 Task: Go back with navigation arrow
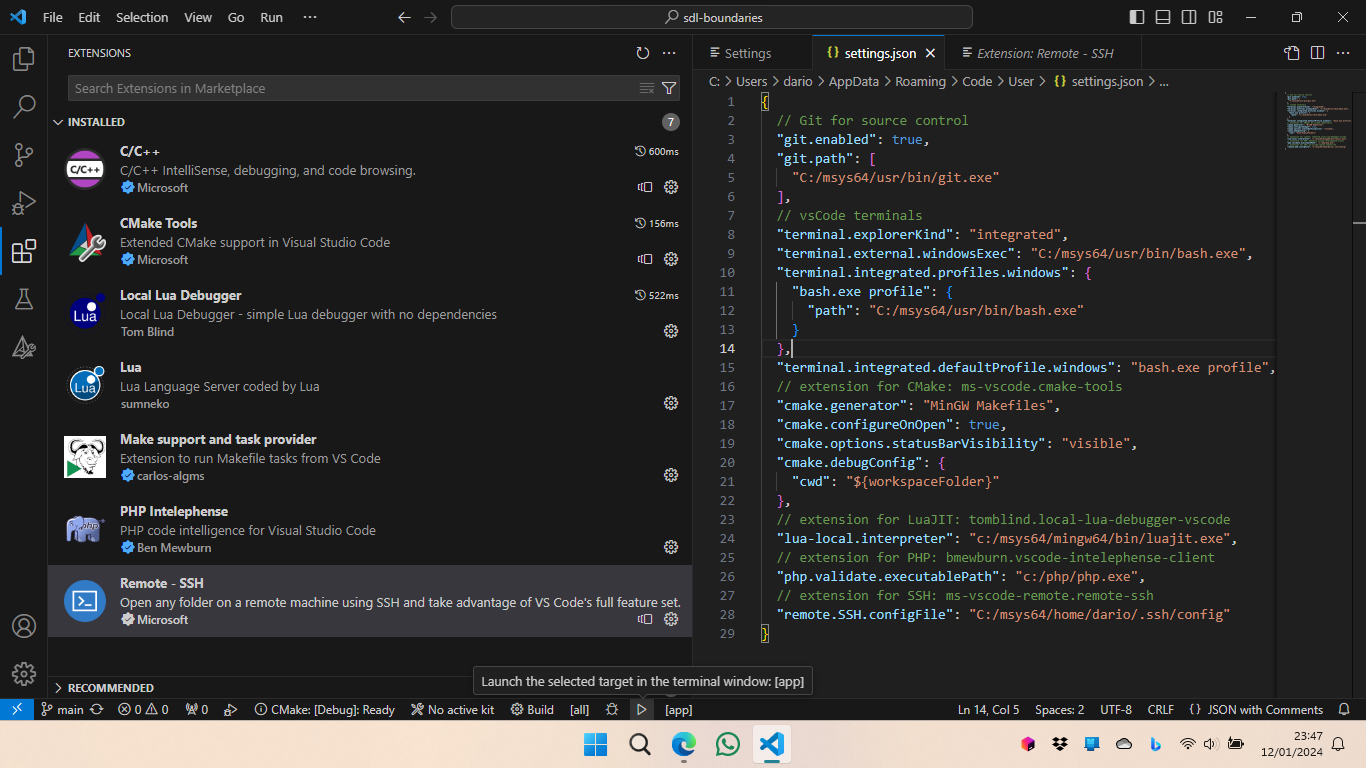(404, 17)
